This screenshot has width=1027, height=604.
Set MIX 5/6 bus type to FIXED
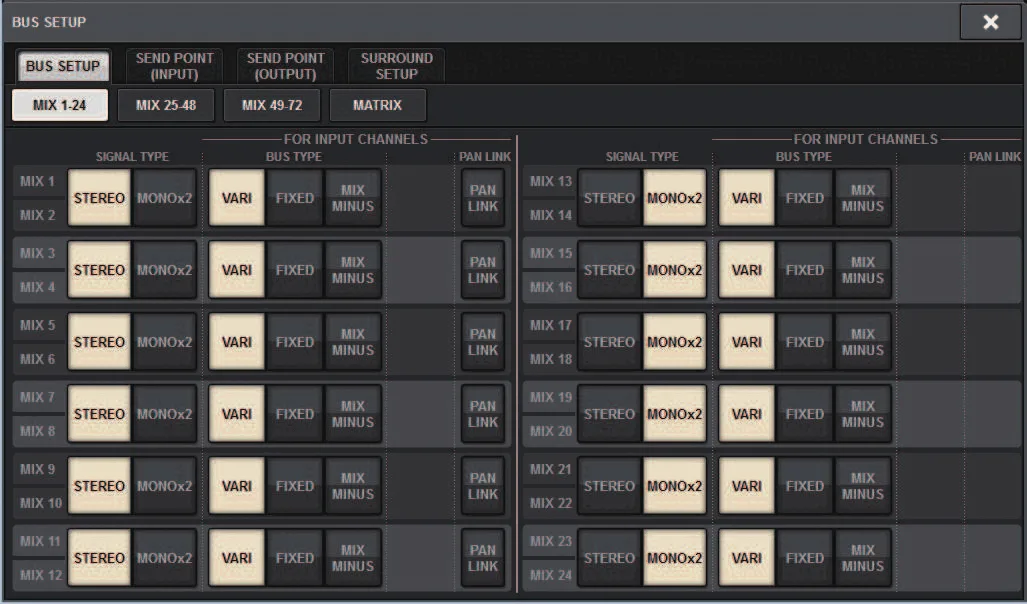click(295, 342)
